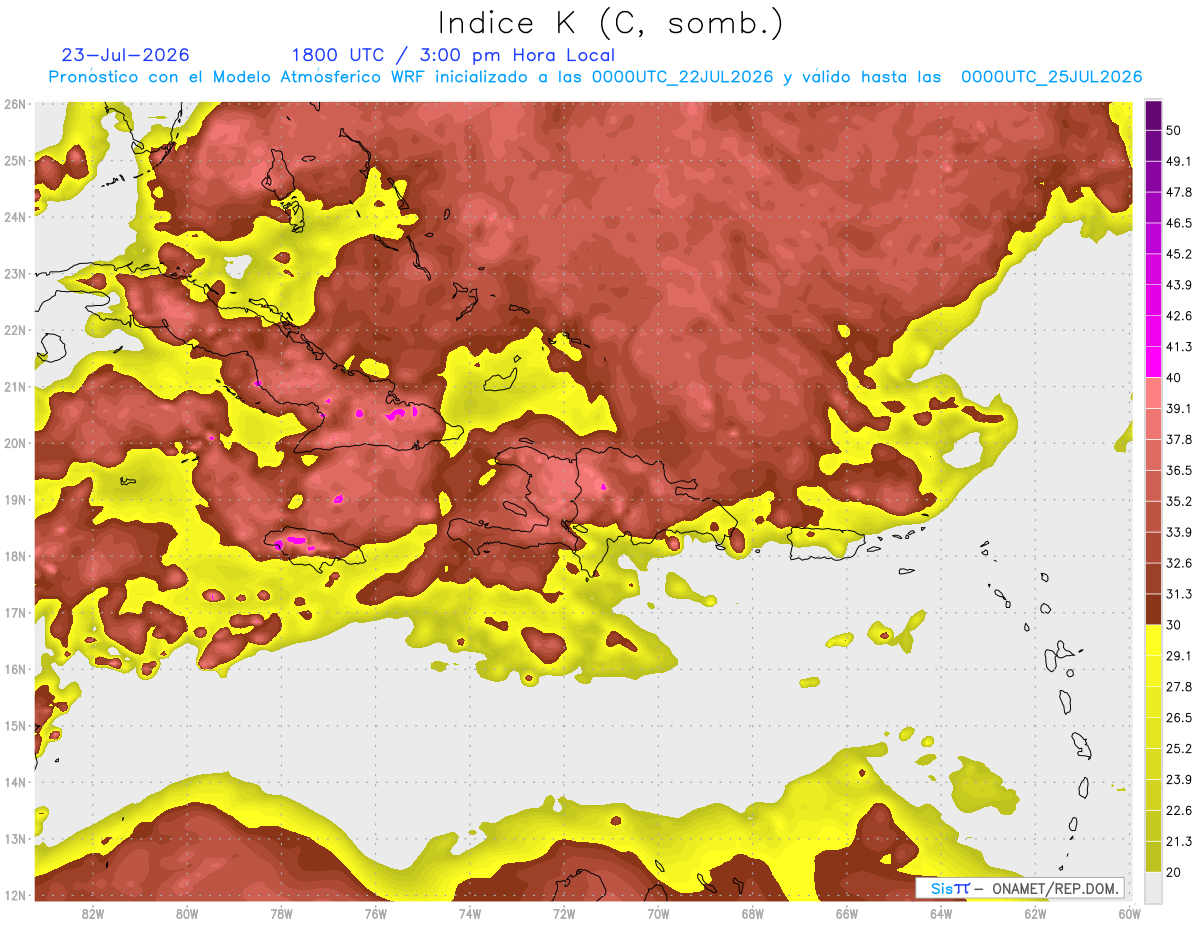The height and width of the screenshot is (927, 1200).
Task: Click the "13N" latitude label
Action: (15, 838)
